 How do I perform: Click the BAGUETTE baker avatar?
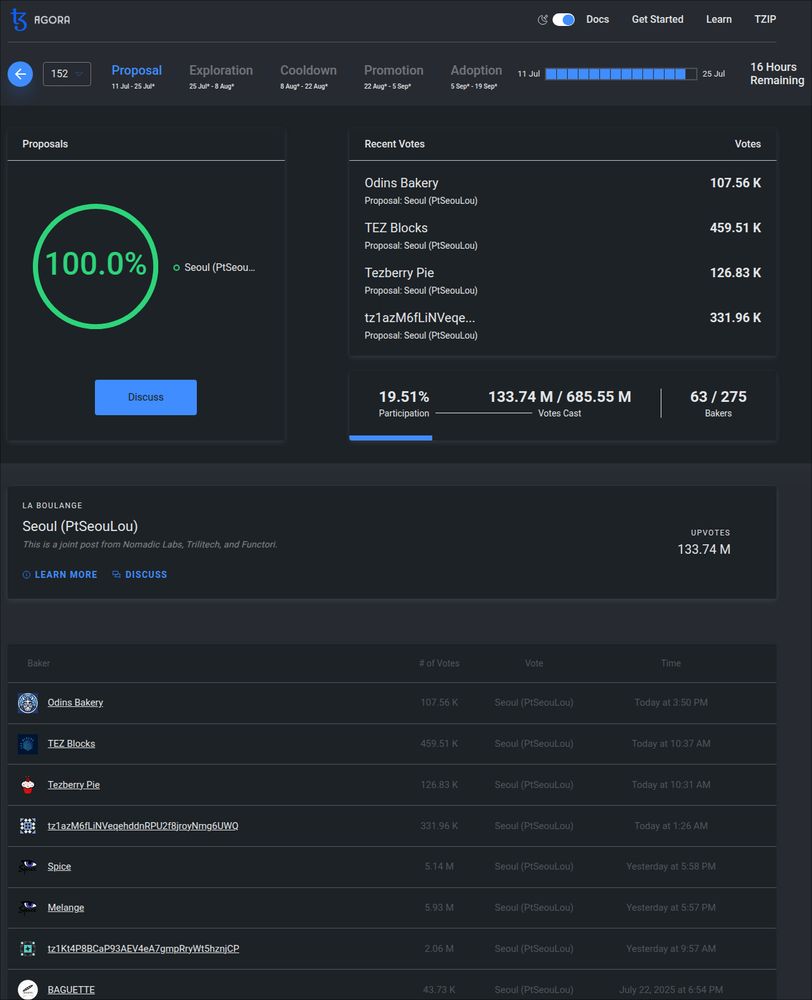point(27,989)
